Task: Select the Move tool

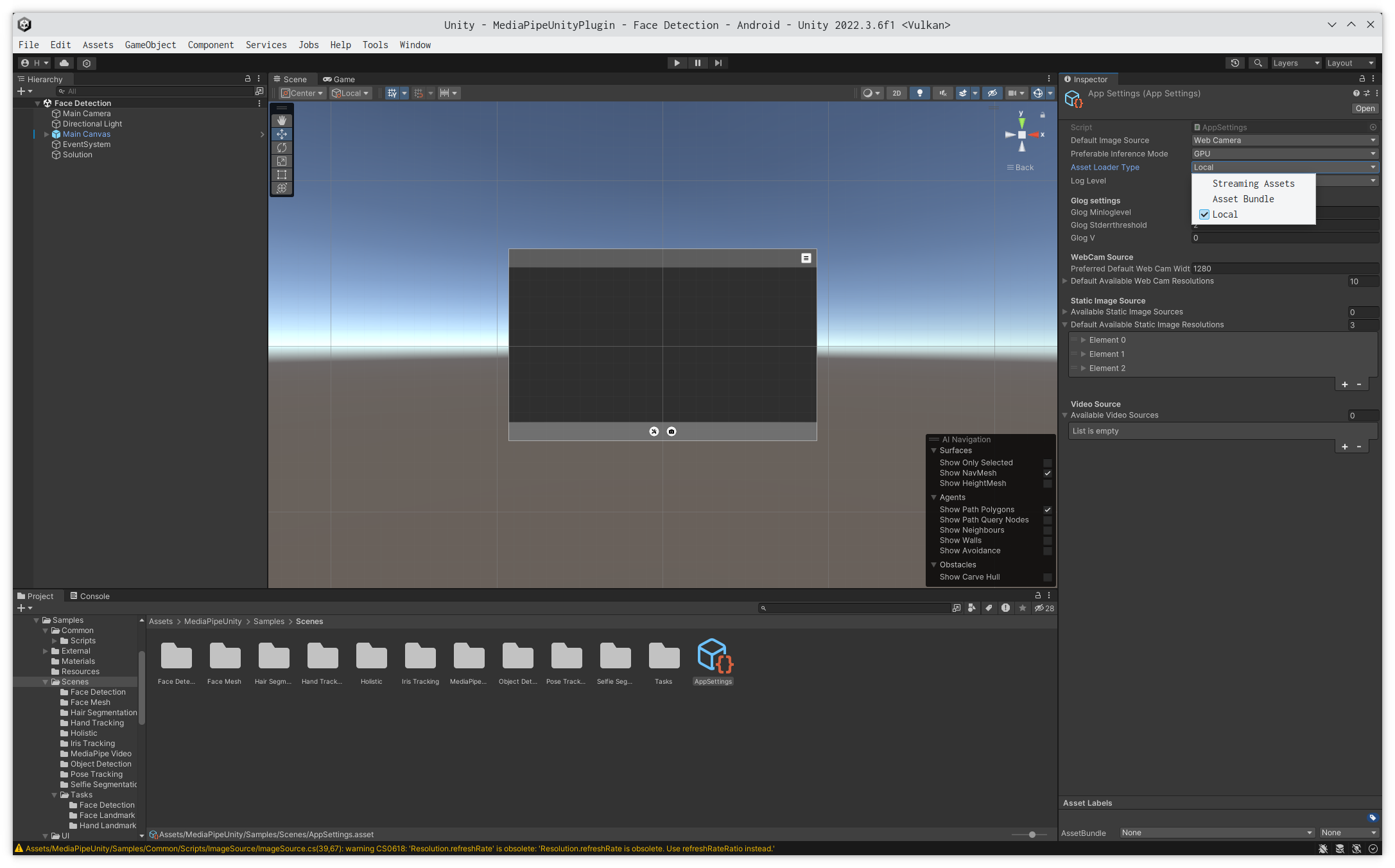Action: (x=282, y=134)
